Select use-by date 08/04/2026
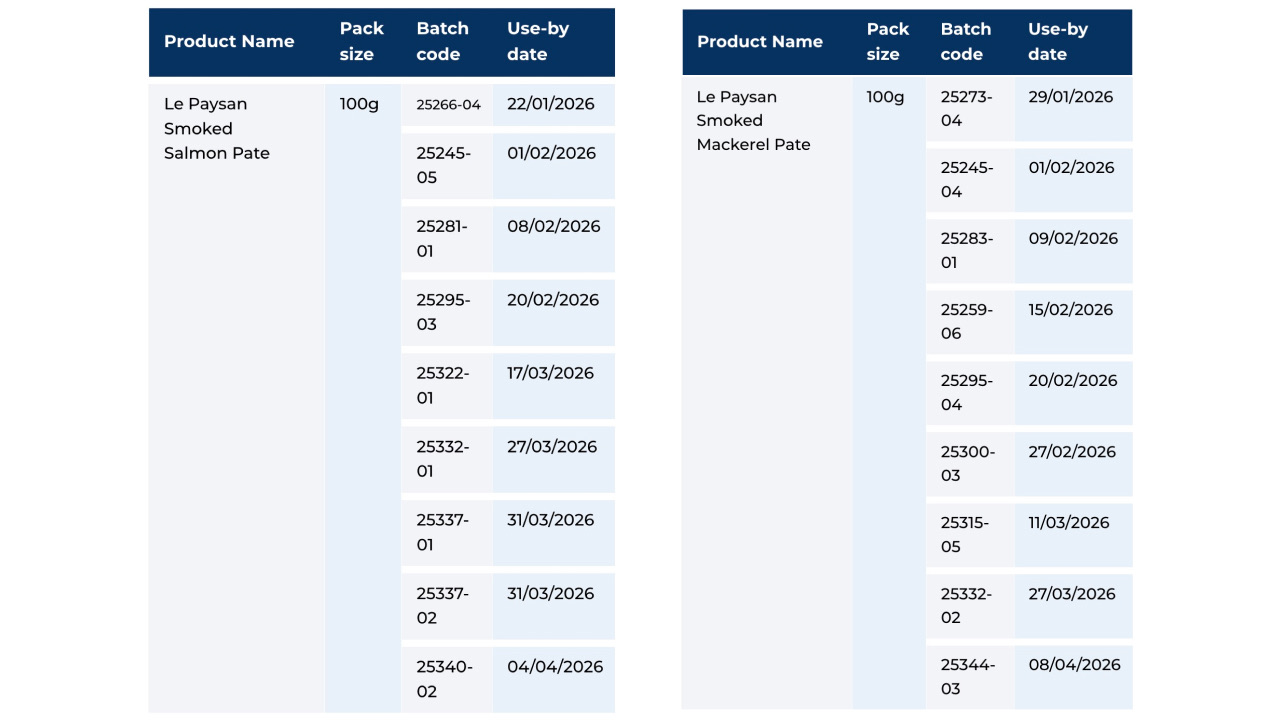 (1075, 665)
